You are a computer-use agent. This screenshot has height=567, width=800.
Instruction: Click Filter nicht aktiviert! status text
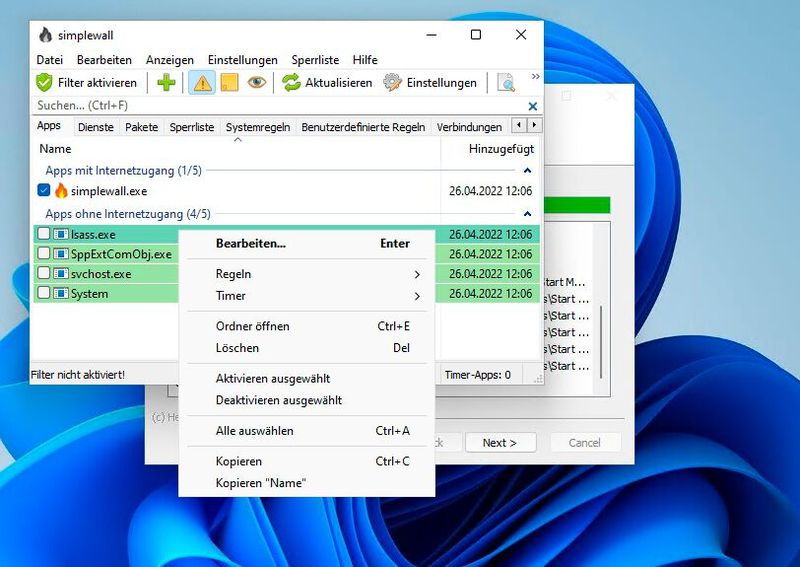78,375
